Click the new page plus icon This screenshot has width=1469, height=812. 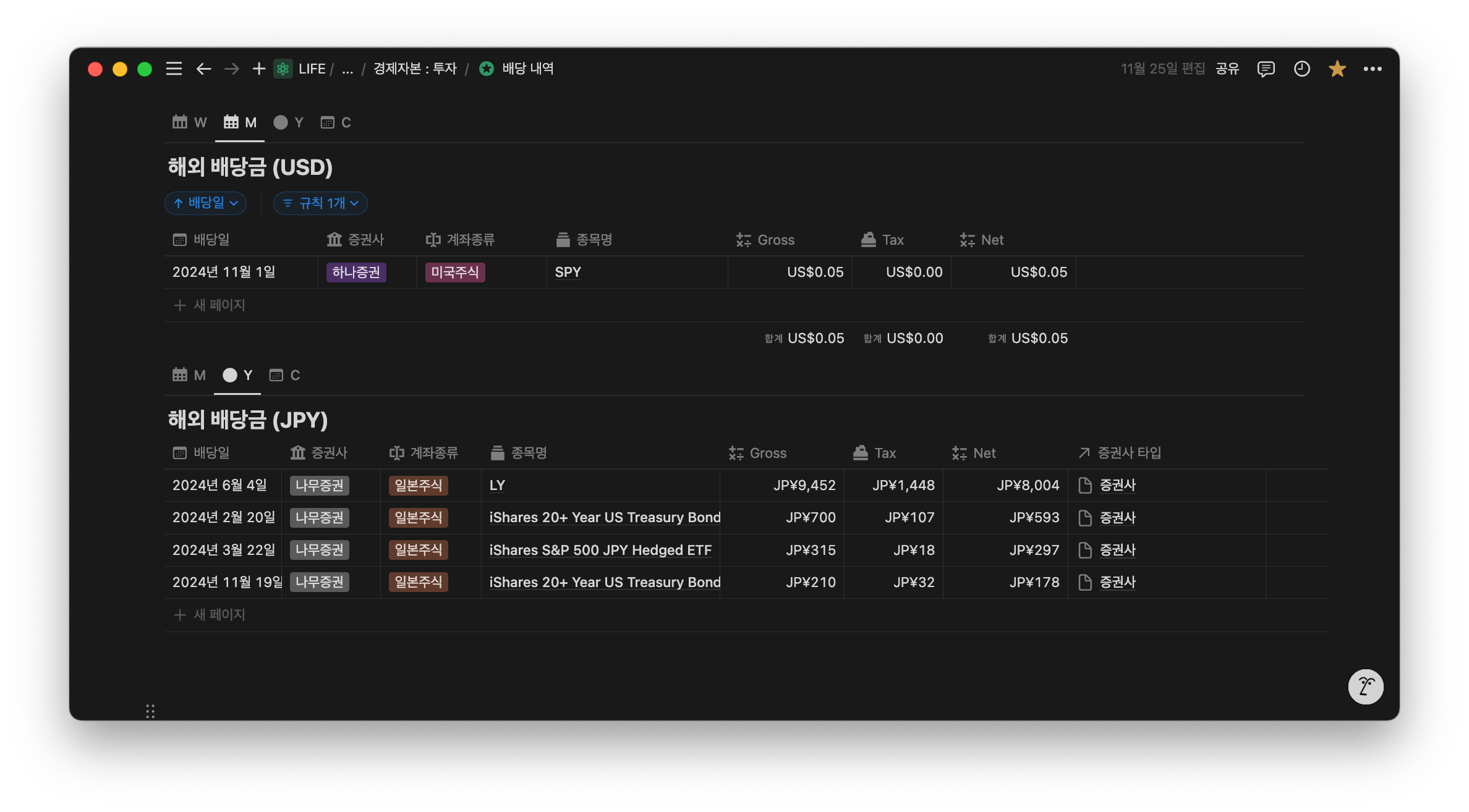click(258, 69)
